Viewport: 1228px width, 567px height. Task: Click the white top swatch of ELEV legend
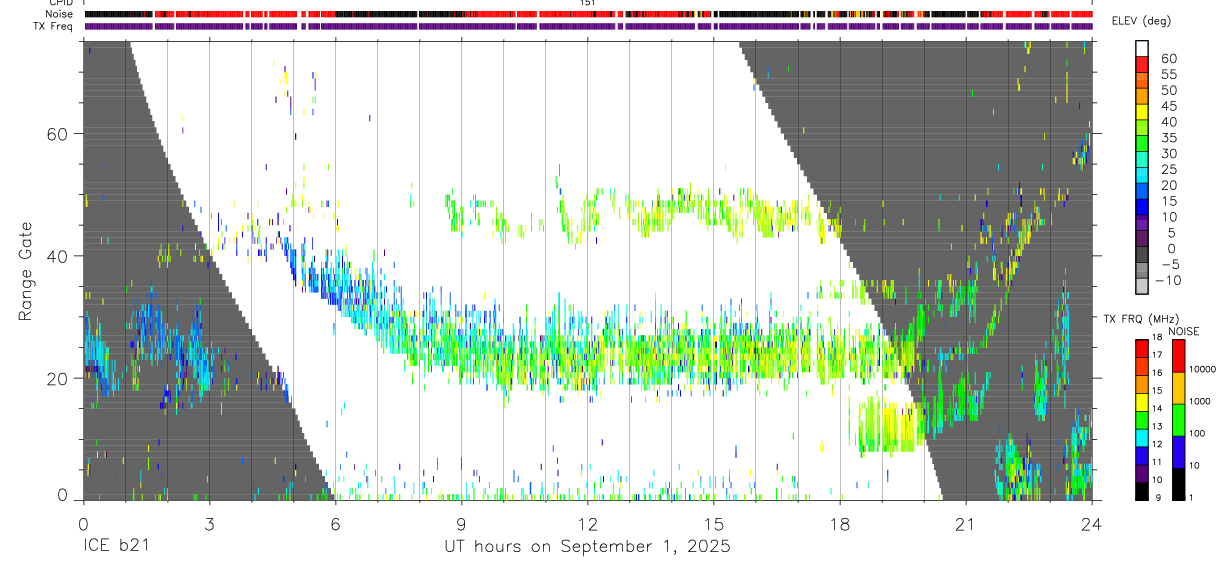tap(1142, 50)
